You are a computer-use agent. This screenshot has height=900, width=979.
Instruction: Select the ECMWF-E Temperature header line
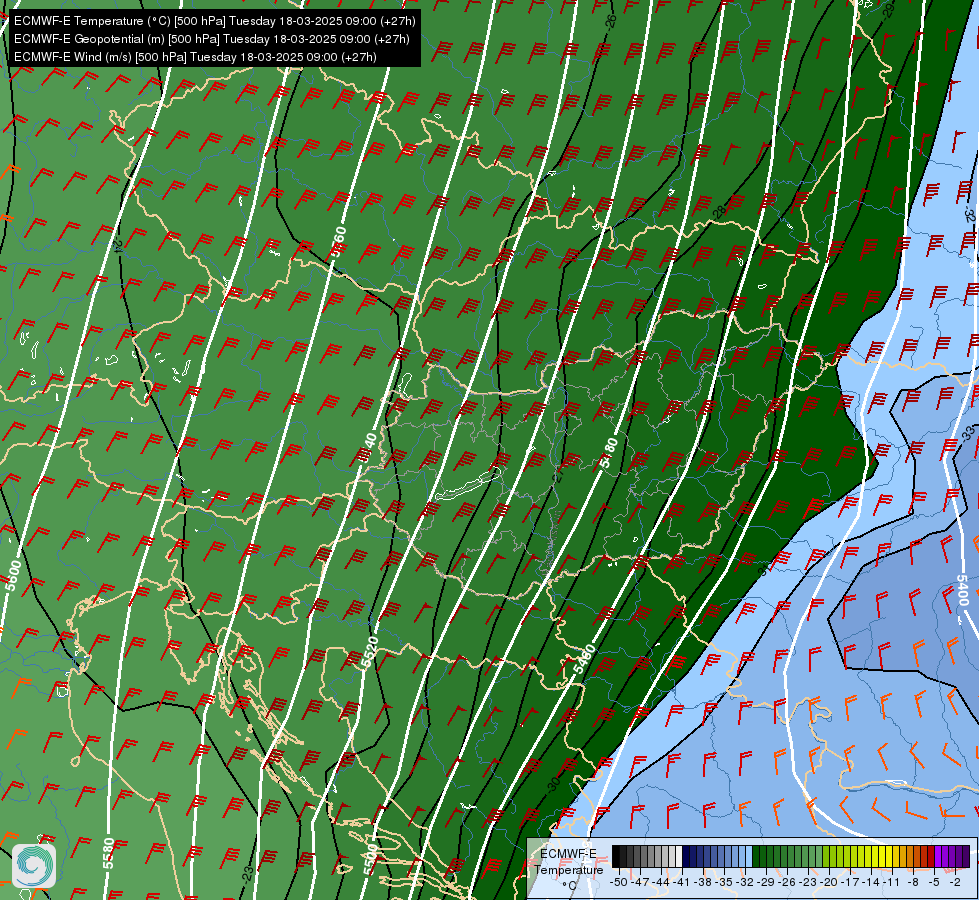tap(214, 21)
